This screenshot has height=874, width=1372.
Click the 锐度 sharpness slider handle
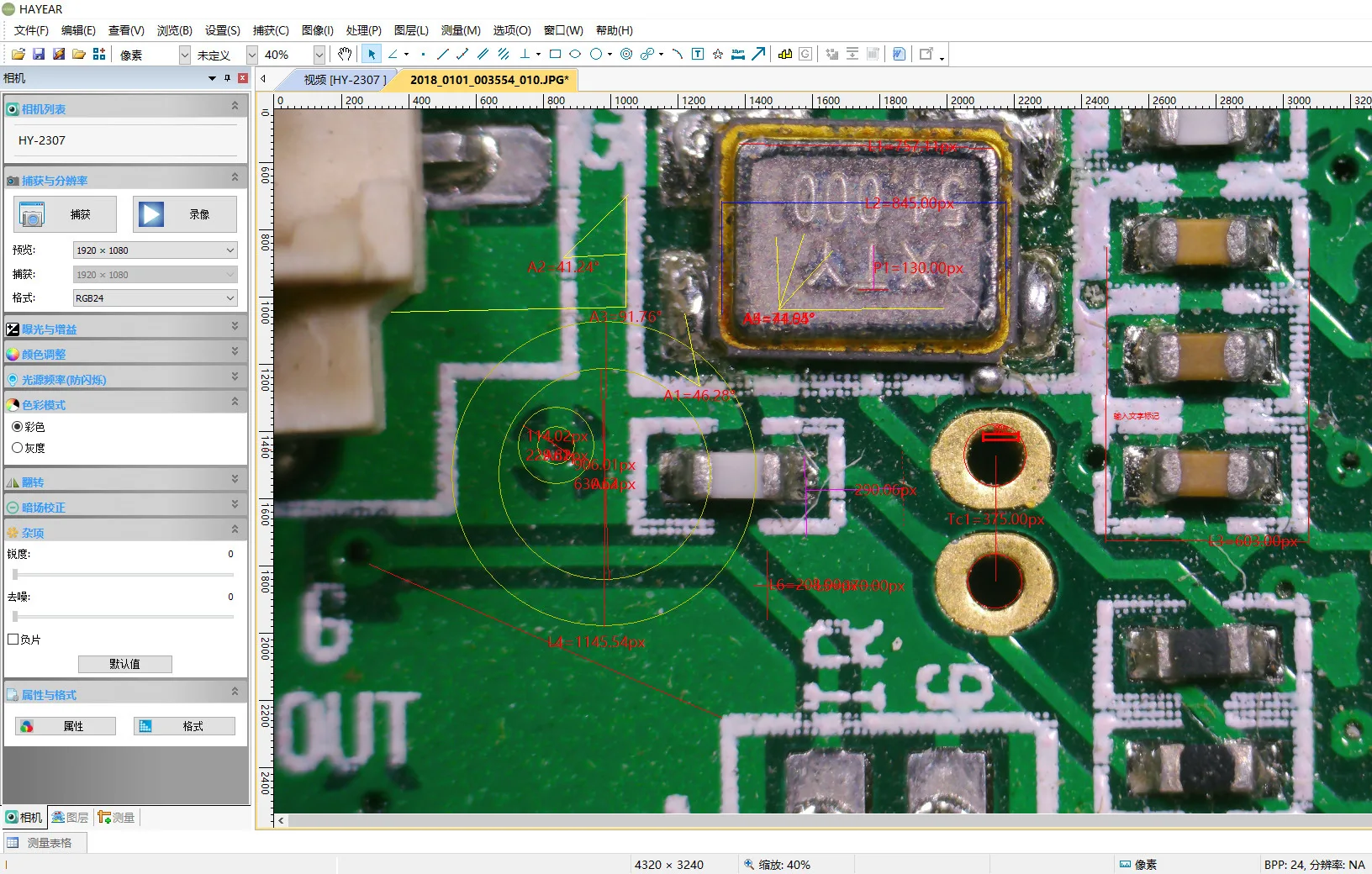(15, 575)
